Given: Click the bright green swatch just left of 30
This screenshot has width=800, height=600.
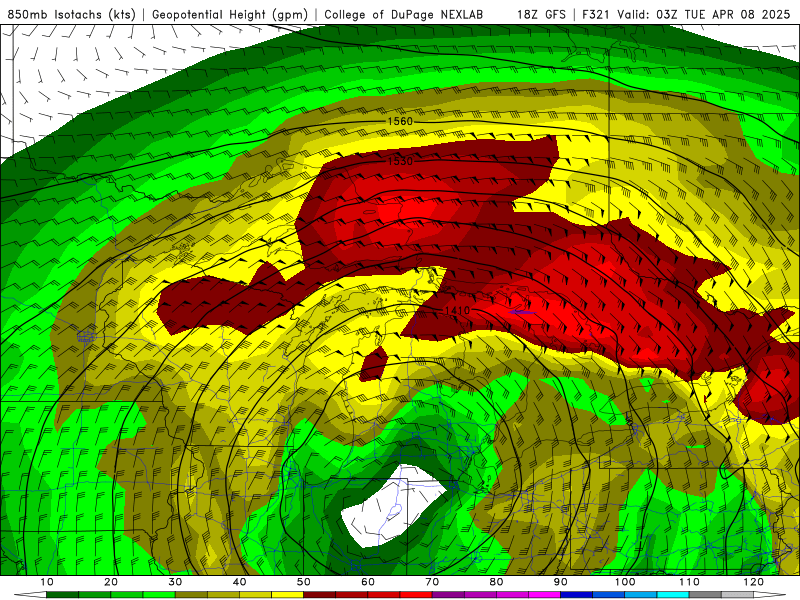Looking at the screenshot, I should click(159, 595).
